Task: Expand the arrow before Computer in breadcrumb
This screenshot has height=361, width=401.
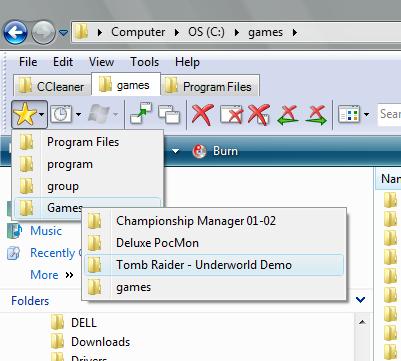Action: pos(100,32)
